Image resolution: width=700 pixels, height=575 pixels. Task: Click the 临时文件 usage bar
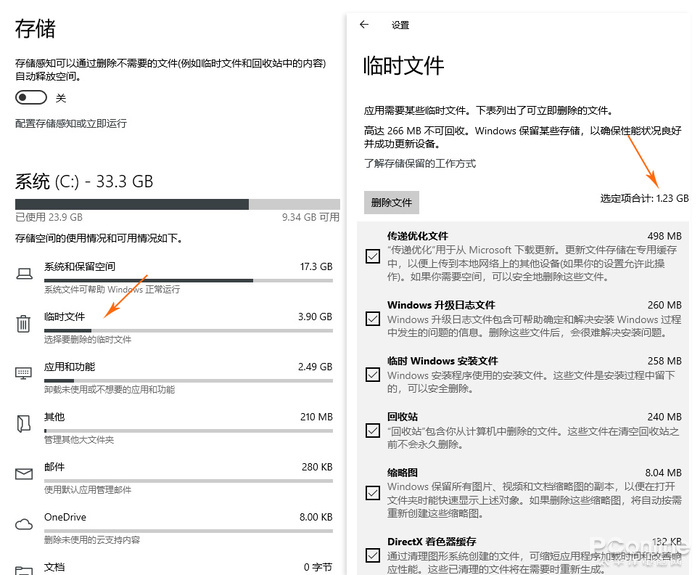(188, 330)
